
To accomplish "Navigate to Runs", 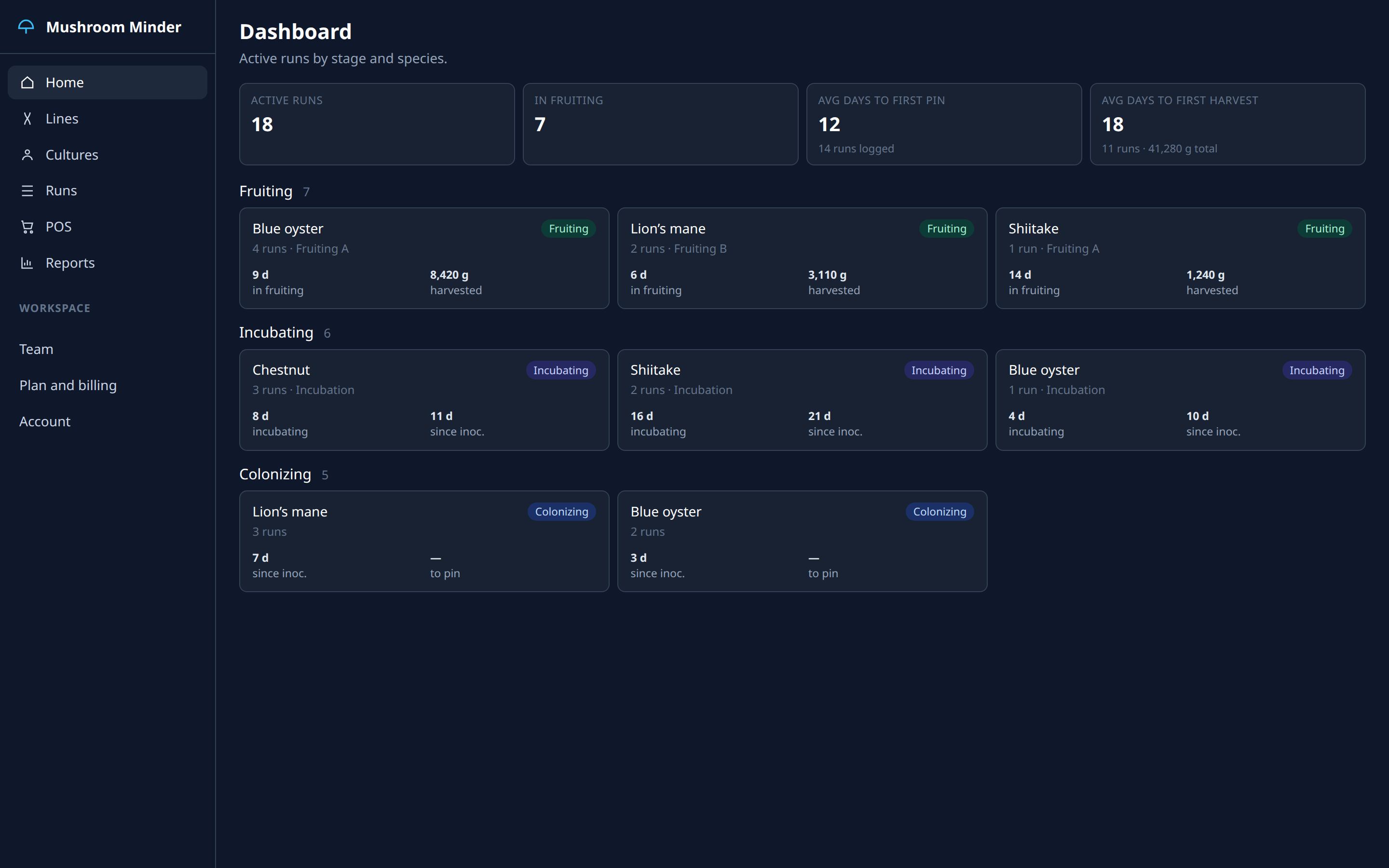I will [x=108, y=190].
